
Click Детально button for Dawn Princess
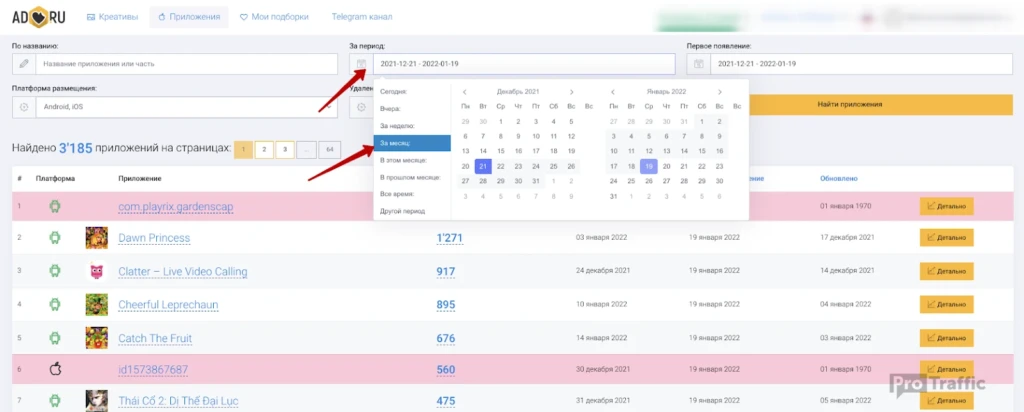(946, 238)
